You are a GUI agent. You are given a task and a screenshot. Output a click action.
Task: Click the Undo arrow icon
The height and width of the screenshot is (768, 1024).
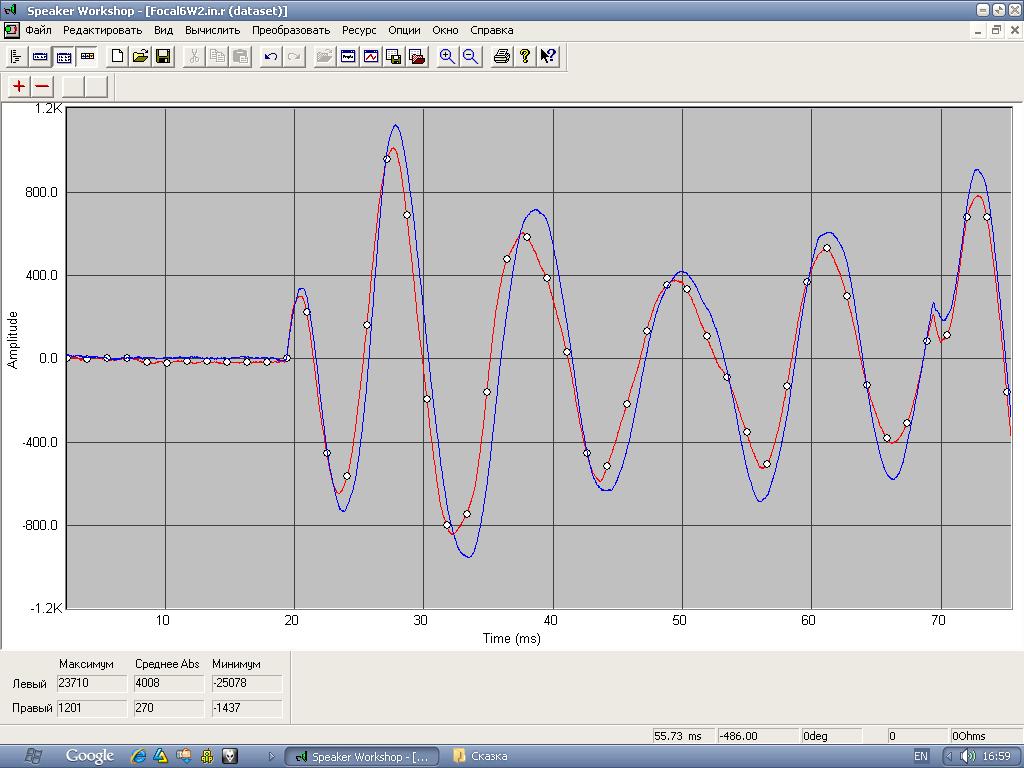[x=270, y=57]
